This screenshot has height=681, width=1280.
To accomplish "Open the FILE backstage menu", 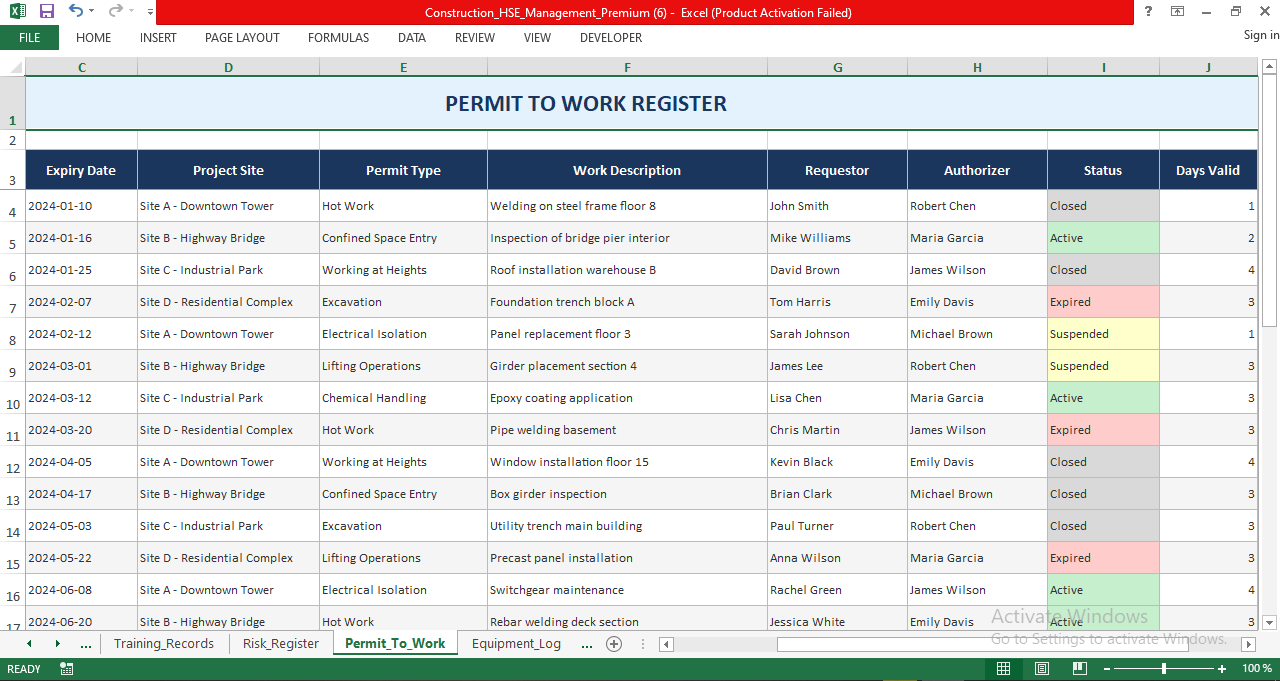I will 29,37.
